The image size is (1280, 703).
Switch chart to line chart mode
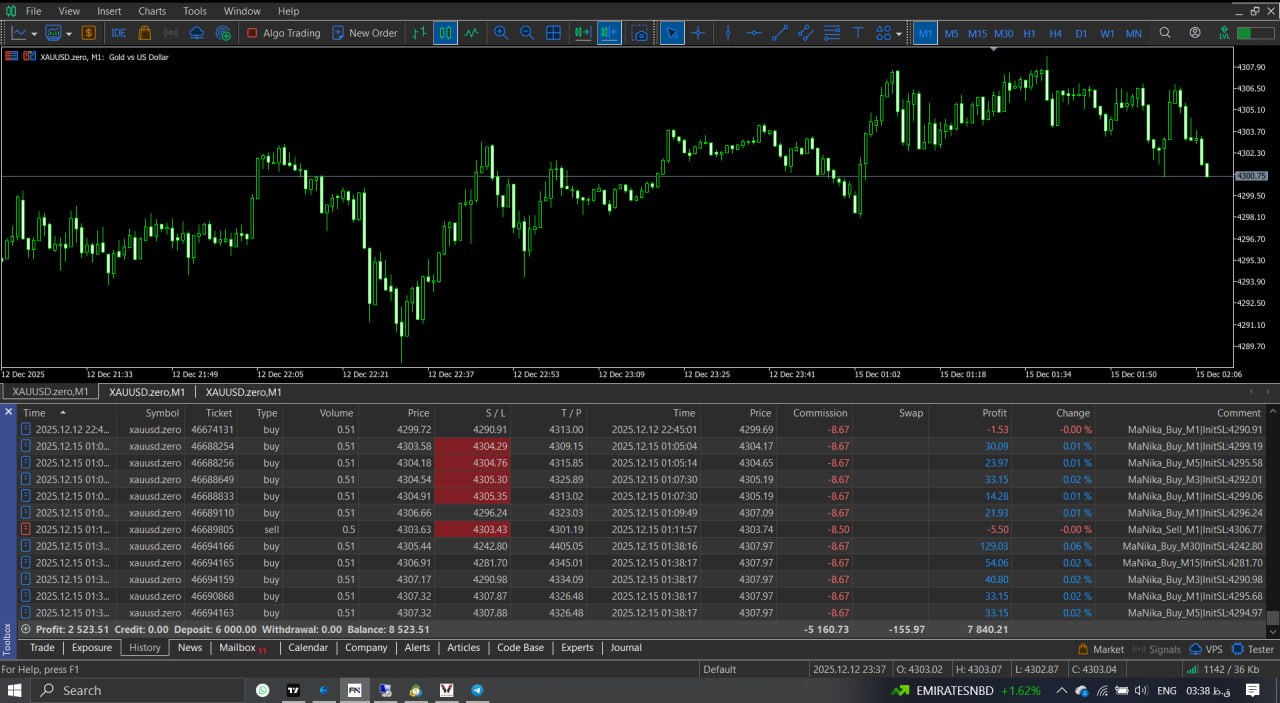pyautogui.click(x=472, y=33)
